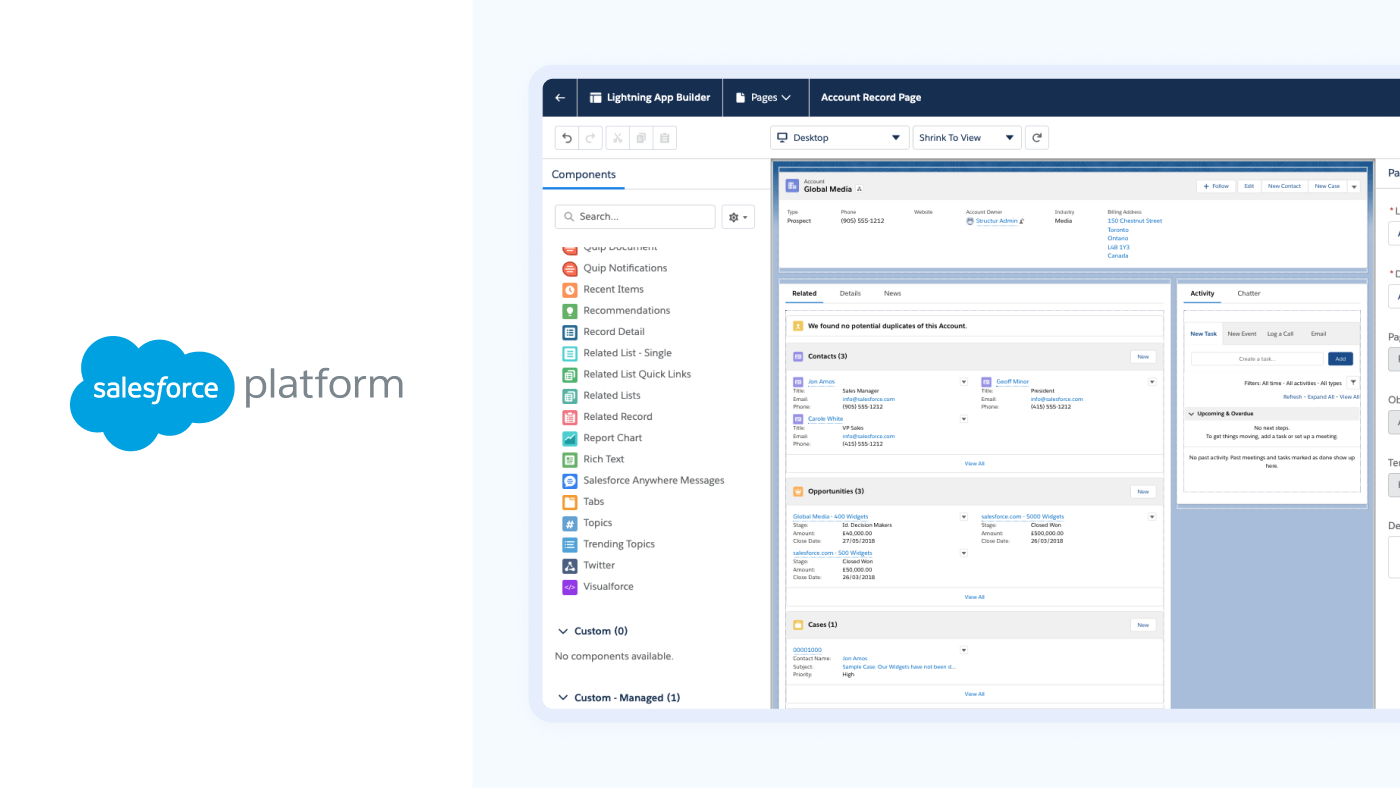Select the Related Lists component icon

569,396
